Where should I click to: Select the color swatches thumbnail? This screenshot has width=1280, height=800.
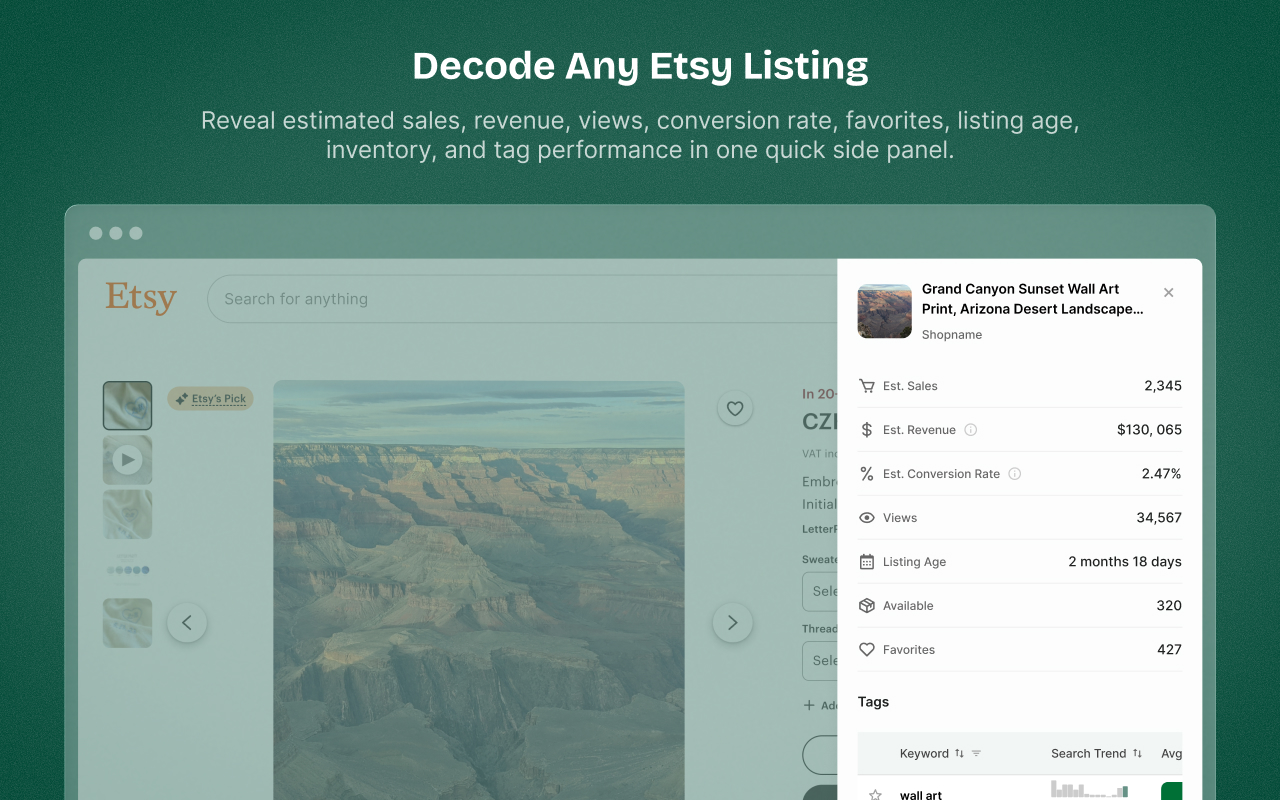tap(127, 569)
